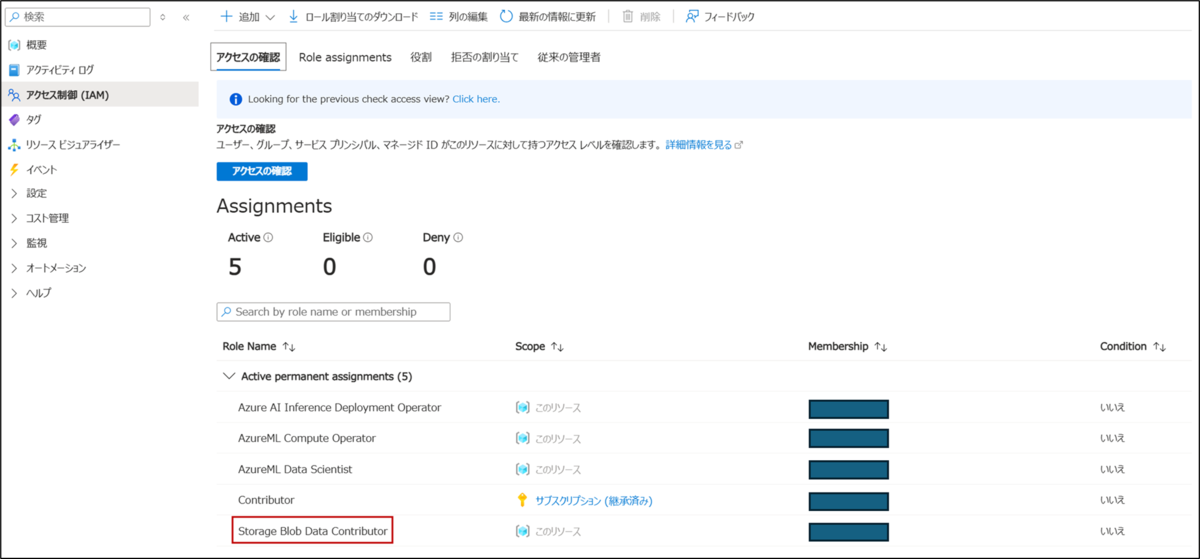The image size is (1200, 559).
Task: Refresh with 最新の情報に更新 icon
Action: pyautogui.click(x=507, y=17)
